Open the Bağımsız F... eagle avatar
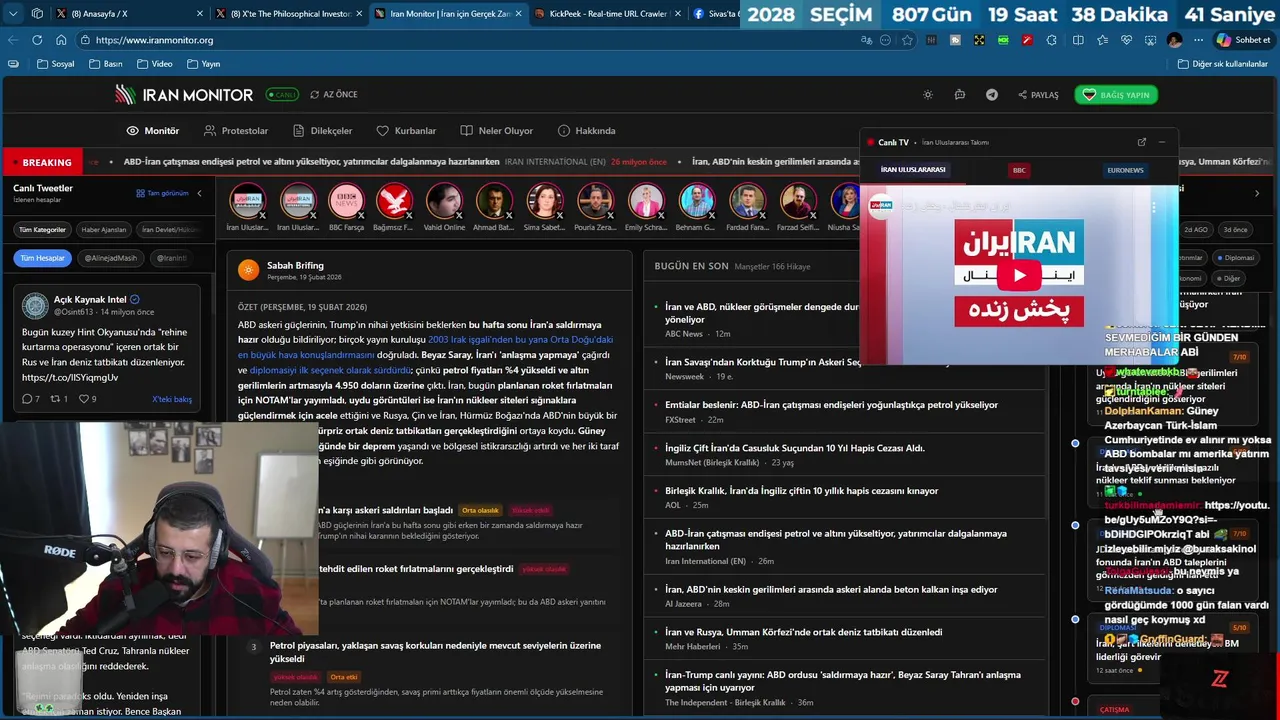This screenshot has height=720, width=1280. click(x=395, y=201)
